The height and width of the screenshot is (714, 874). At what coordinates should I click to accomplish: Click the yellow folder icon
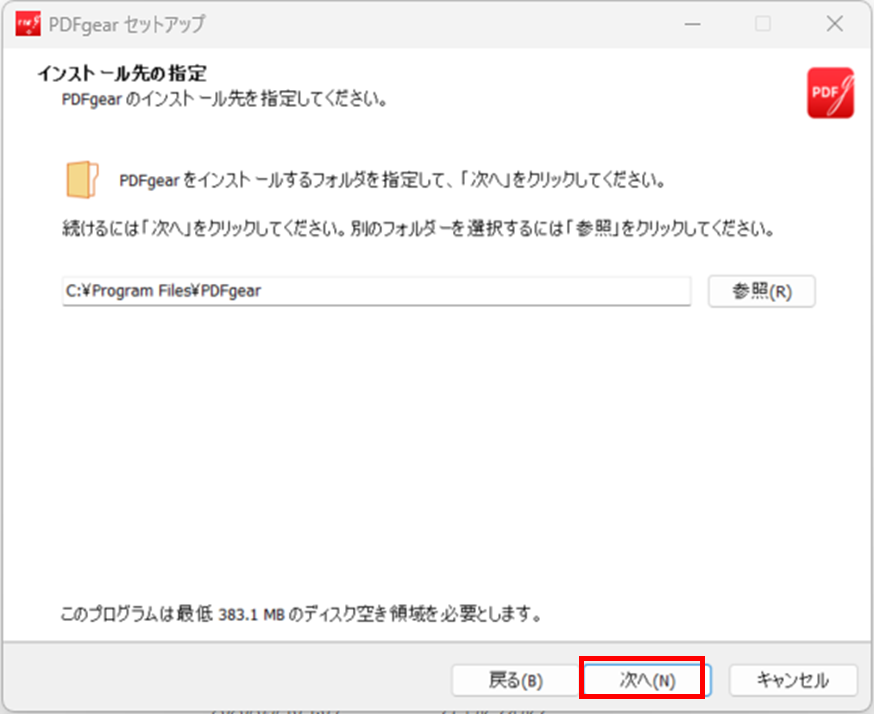tap(82, 179)
